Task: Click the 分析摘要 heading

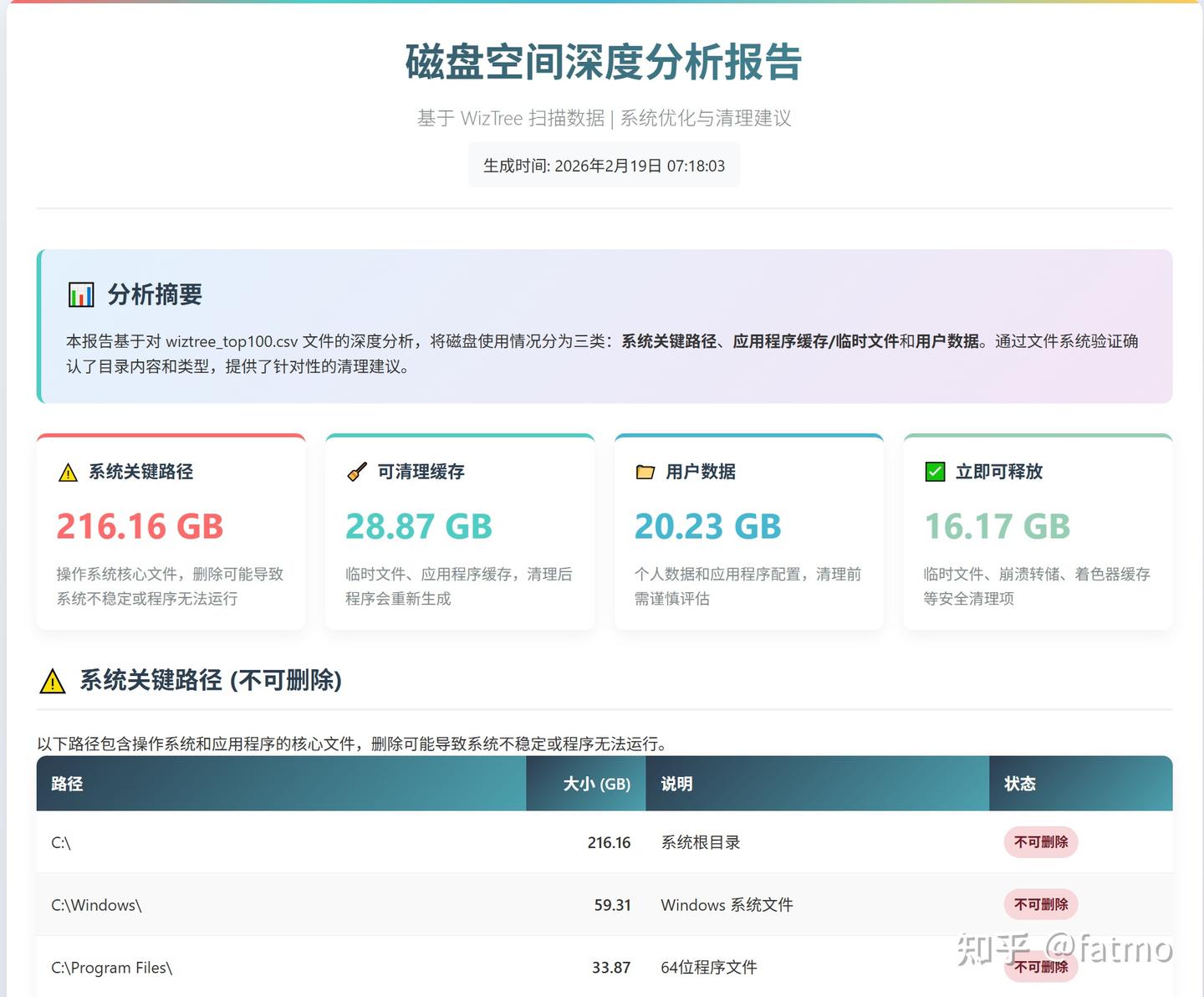Action: pyautogui.click(x=155, y=294)
